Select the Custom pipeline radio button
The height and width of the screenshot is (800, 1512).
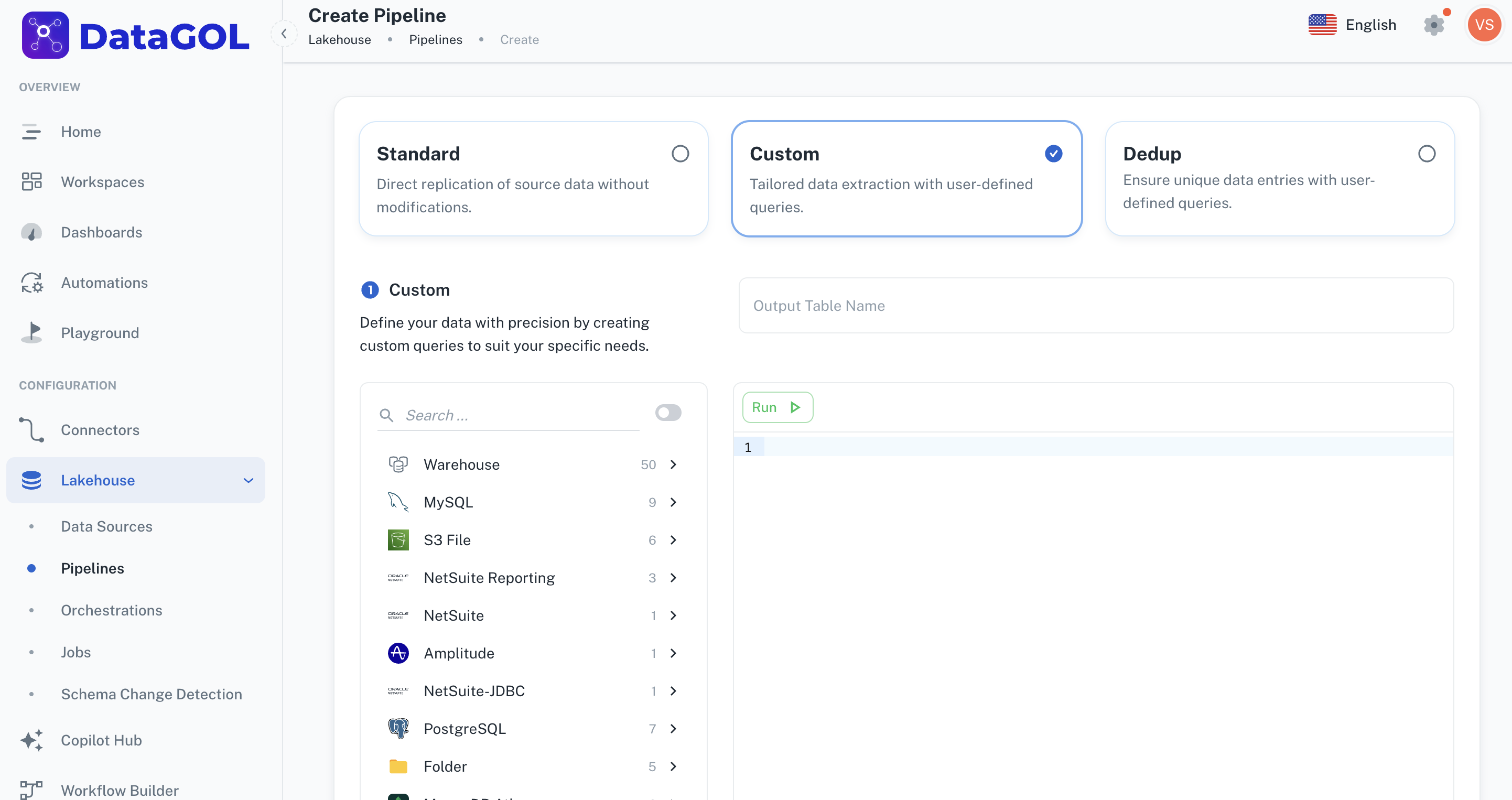point(1054,154)
